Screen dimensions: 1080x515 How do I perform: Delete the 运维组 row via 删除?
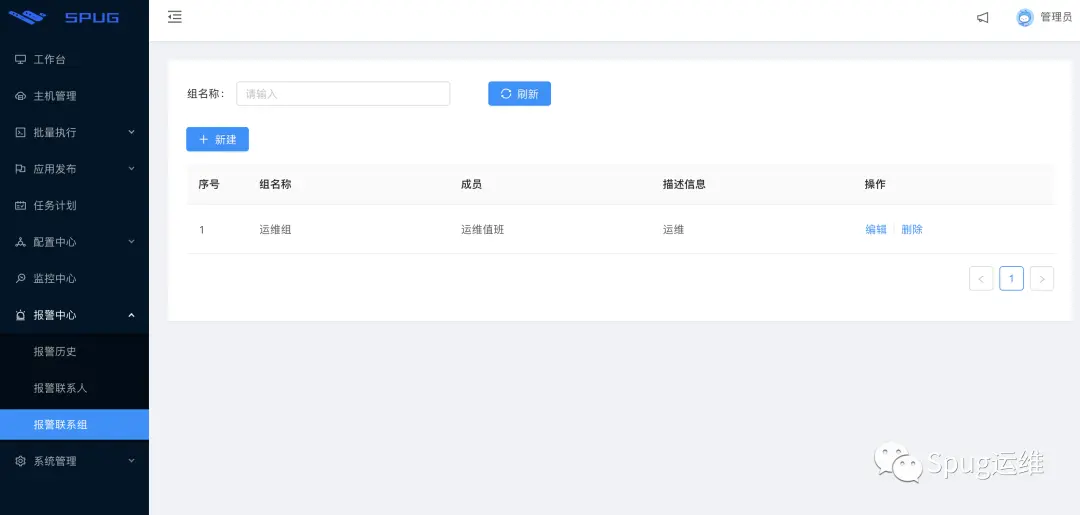[x=912, y=229]
